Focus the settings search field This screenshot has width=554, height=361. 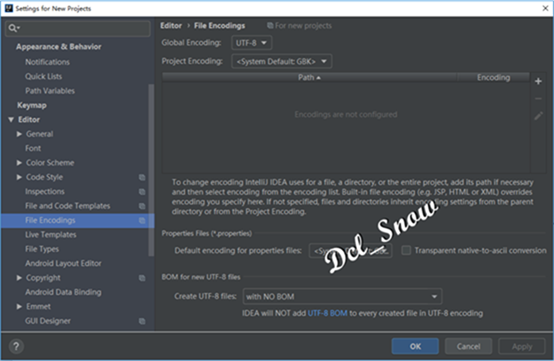click(x=78, y=28)
